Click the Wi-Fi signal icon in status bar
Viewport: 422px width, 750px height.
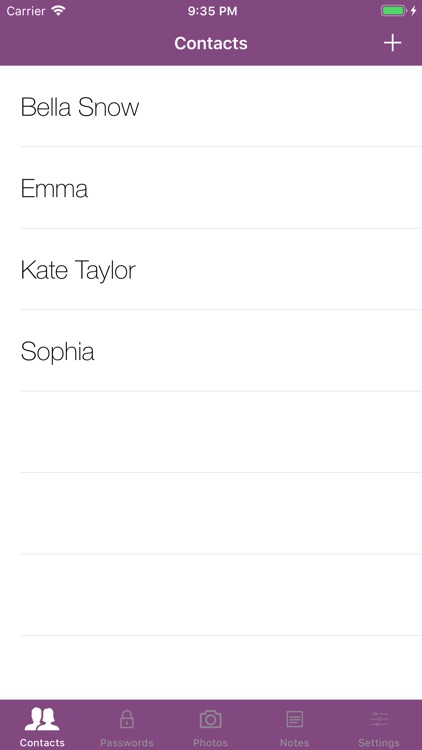[58, 11]
